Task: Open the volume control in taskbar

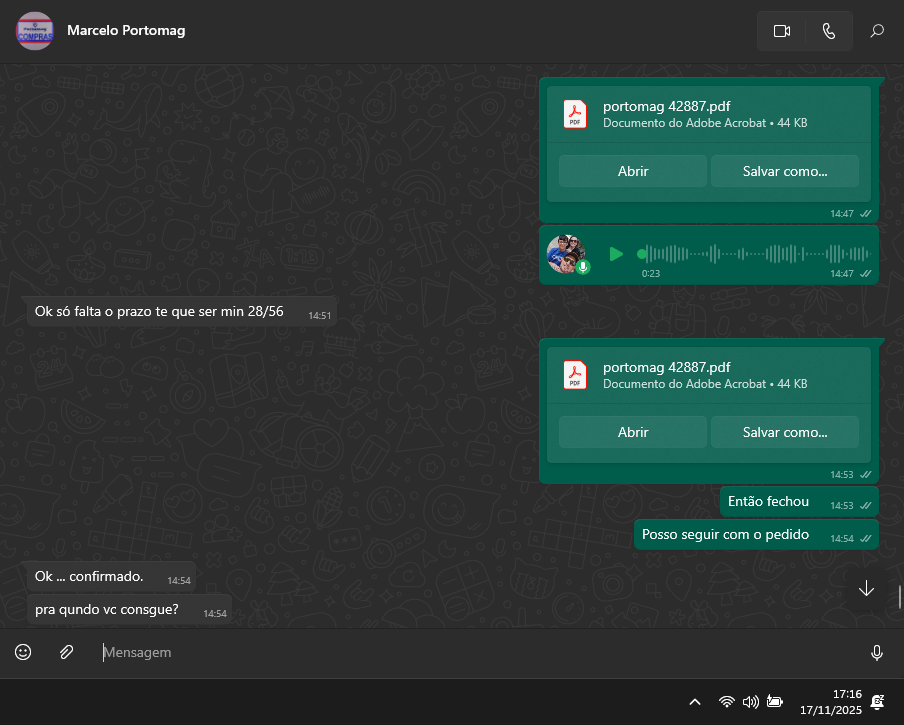Action: coord(750,702)
